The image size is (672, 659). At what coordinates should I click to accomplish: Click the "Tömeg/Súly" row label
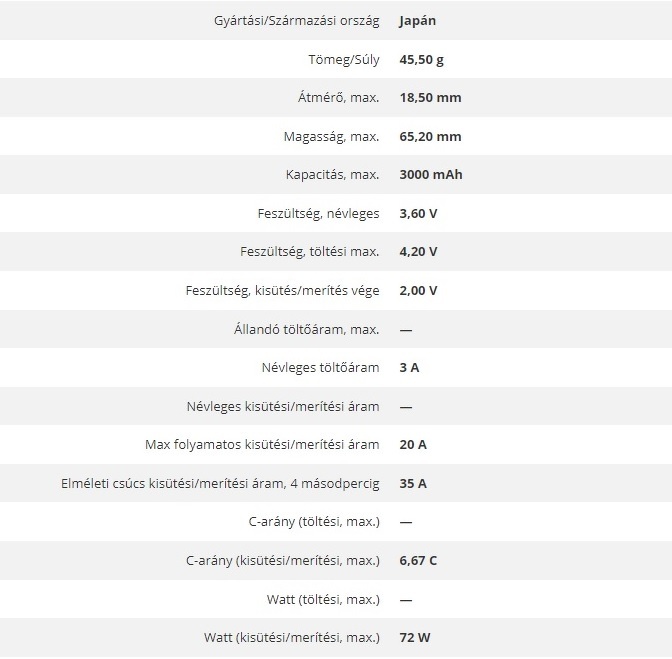click(x=343, y=60)
